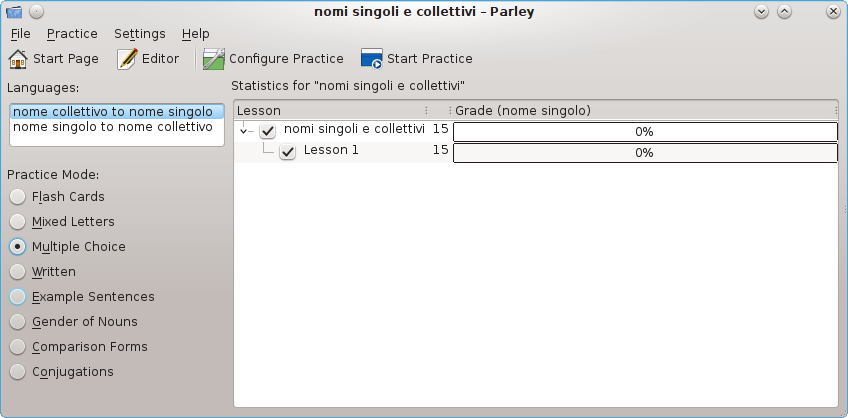The height and width of the screenshot is (418, 848).
Task: Click the Lesson 1 grade progress bar
Action: (x=644, y=153)
